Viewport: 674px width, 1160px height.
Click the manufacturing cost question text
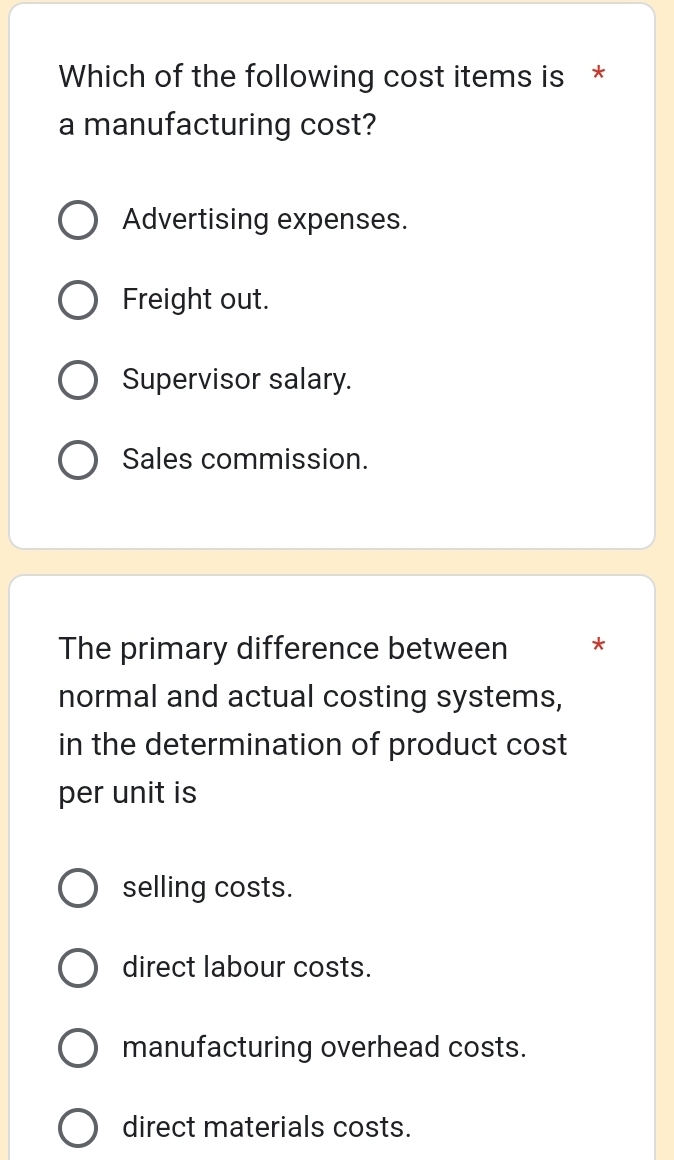click(x=311, y=101)
